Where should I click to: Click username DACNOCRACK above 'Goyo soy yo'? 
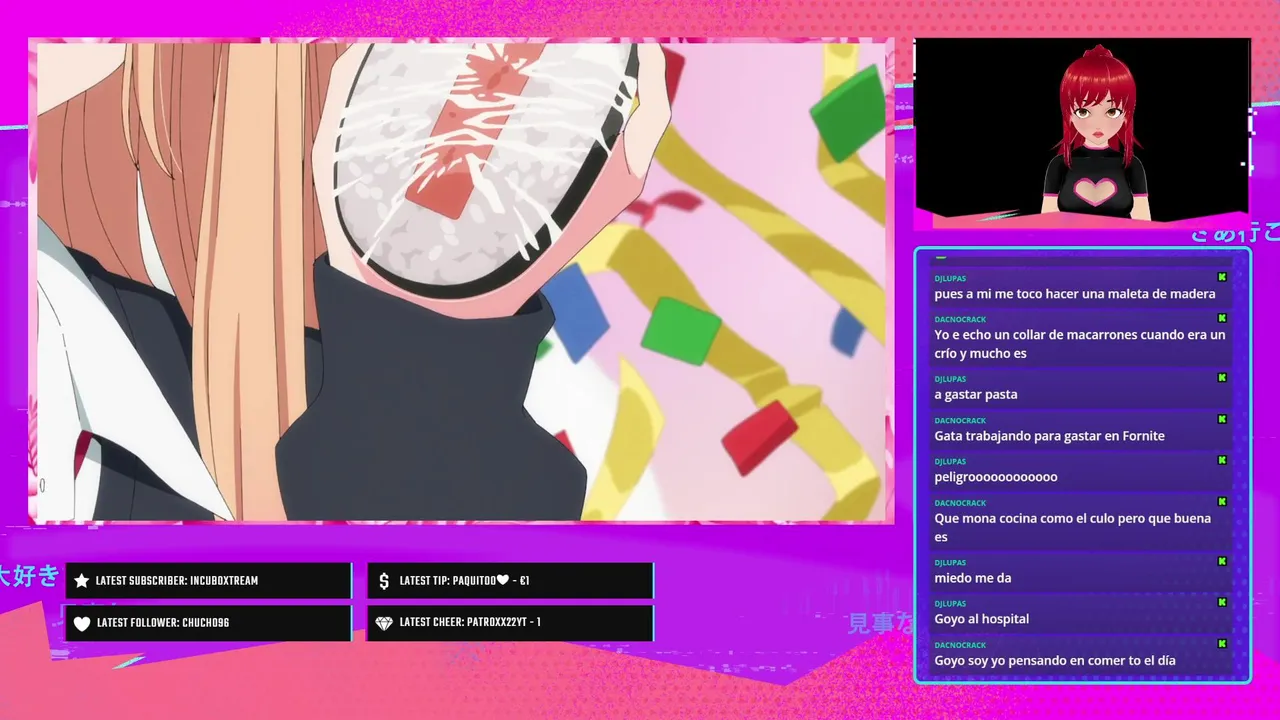[x=960, y=645]
